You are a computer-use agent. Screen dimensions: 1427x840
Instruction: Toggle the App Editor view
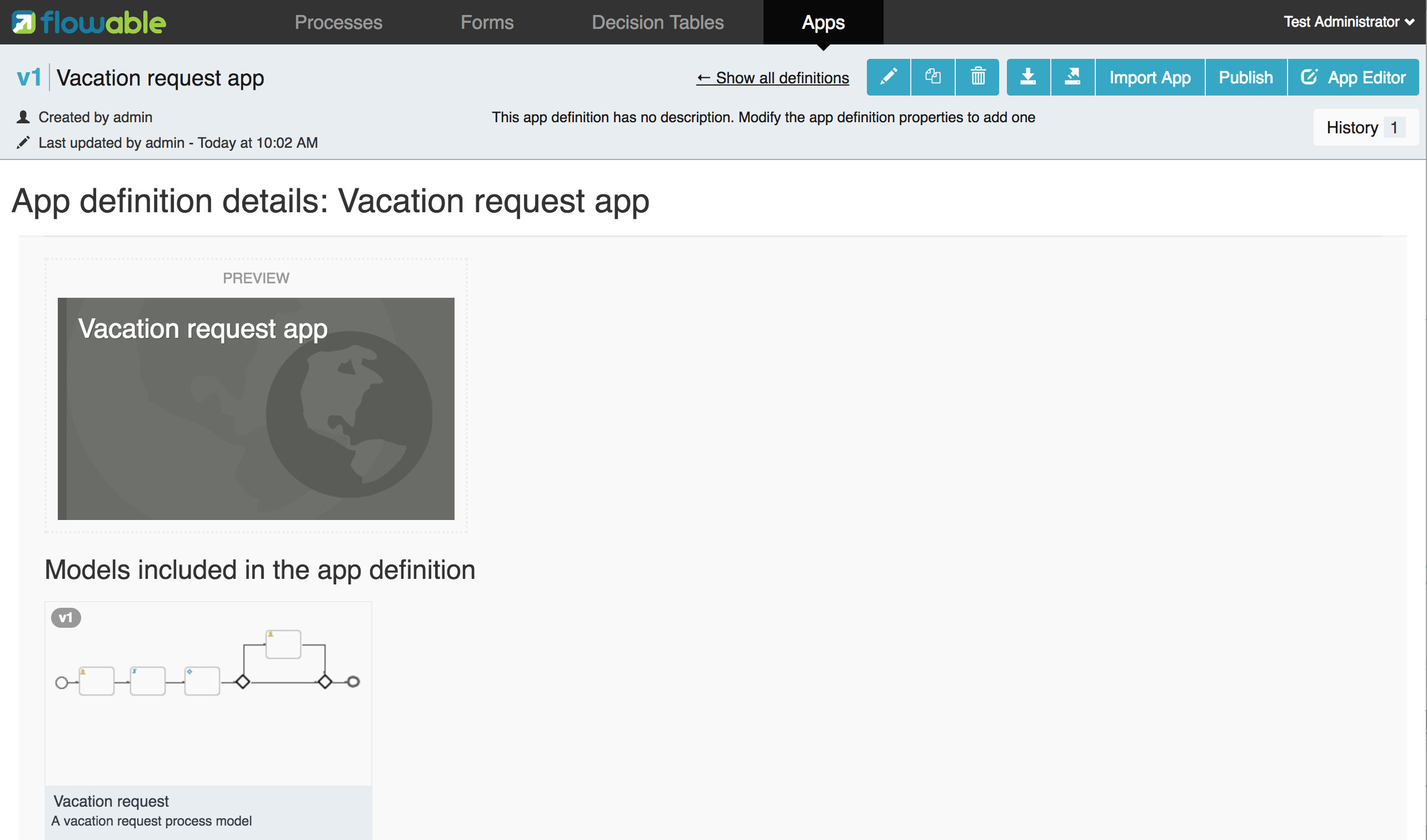click(1353, 77)
